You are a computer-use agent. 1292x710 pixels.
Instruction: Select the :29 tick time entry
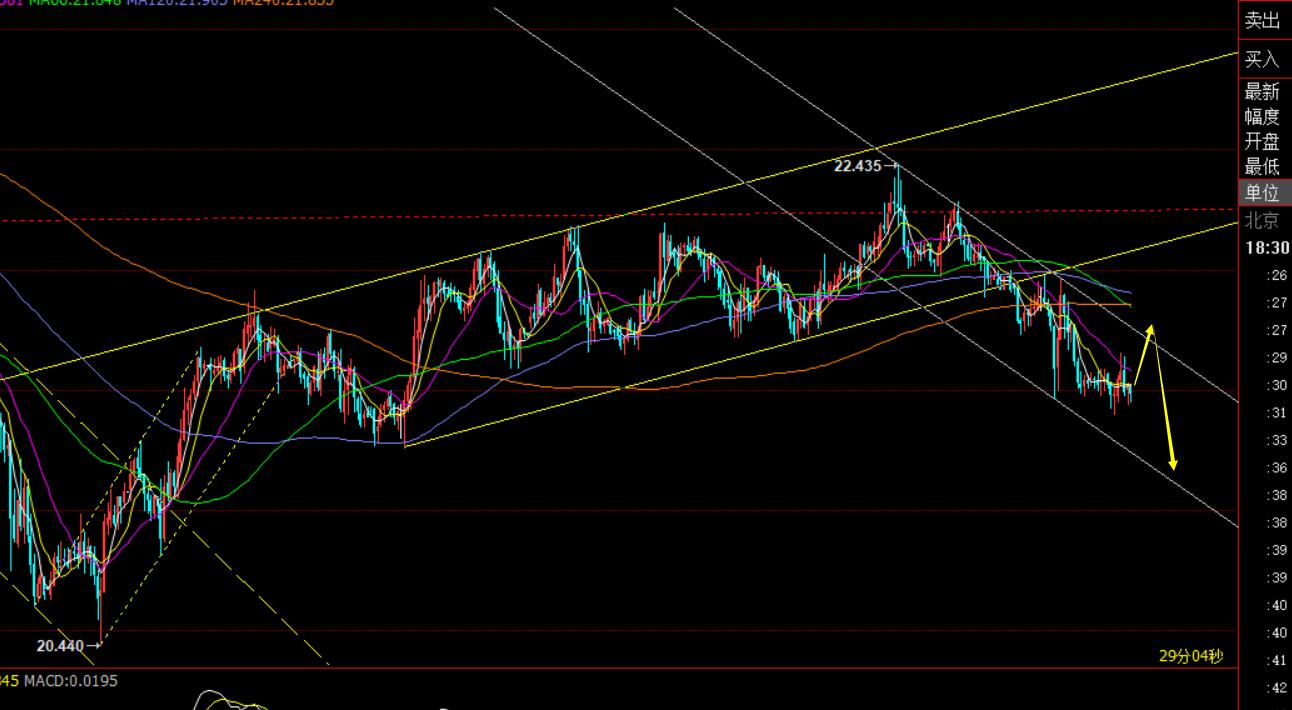(x=1276, y=358)
